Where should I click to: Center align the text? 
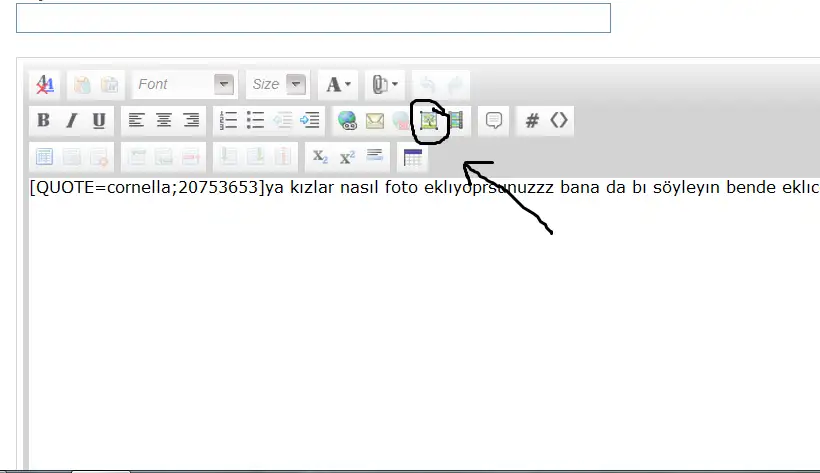pos(163,121)
